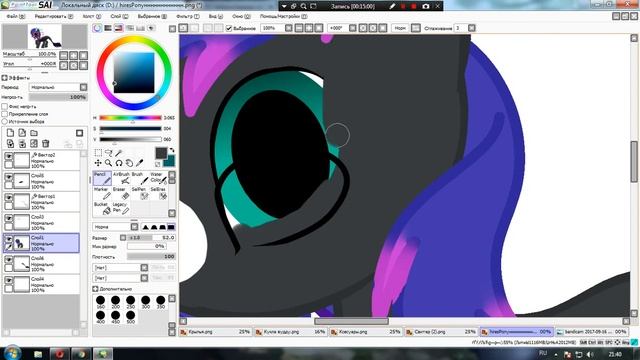Select the Legacy Pen tool
Image resolution: width=640 pixels, height=360 pixels.
click(121, 209)
